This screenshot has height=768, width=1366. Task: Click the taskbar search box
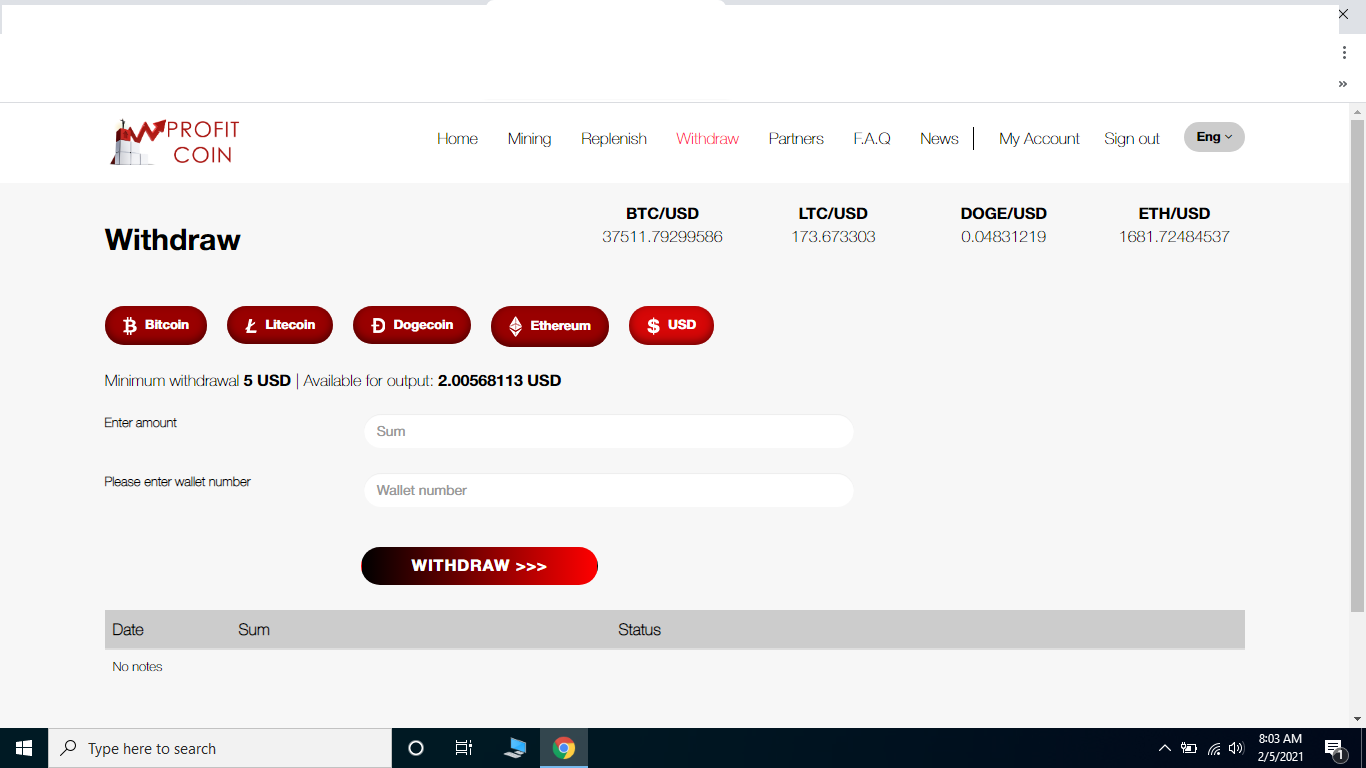[x=220, y=748]
